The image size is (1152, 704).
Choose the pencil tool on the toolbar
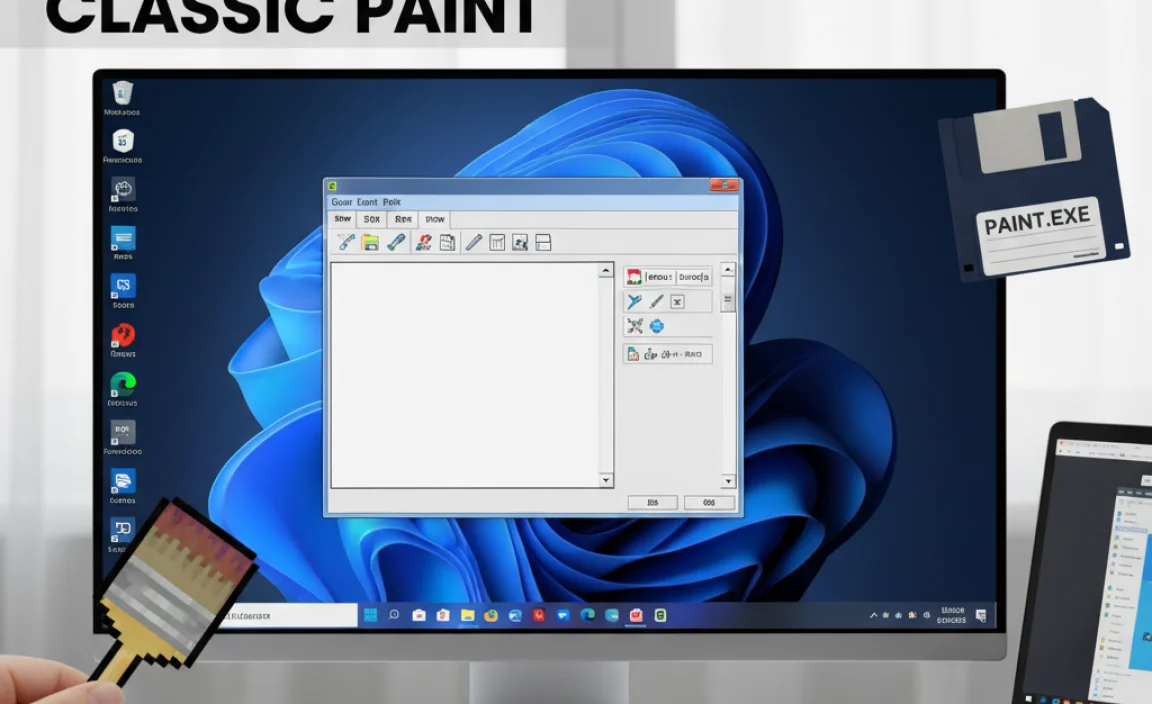click(x=475, y=242)
